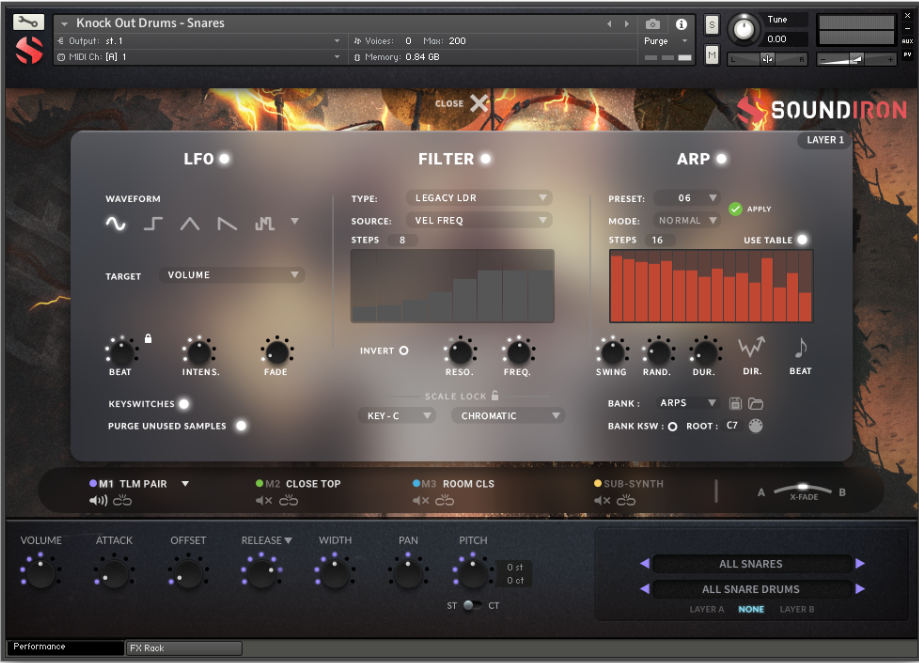
Task: Select the sine waveform for the LFO
Action: point(115,224)
